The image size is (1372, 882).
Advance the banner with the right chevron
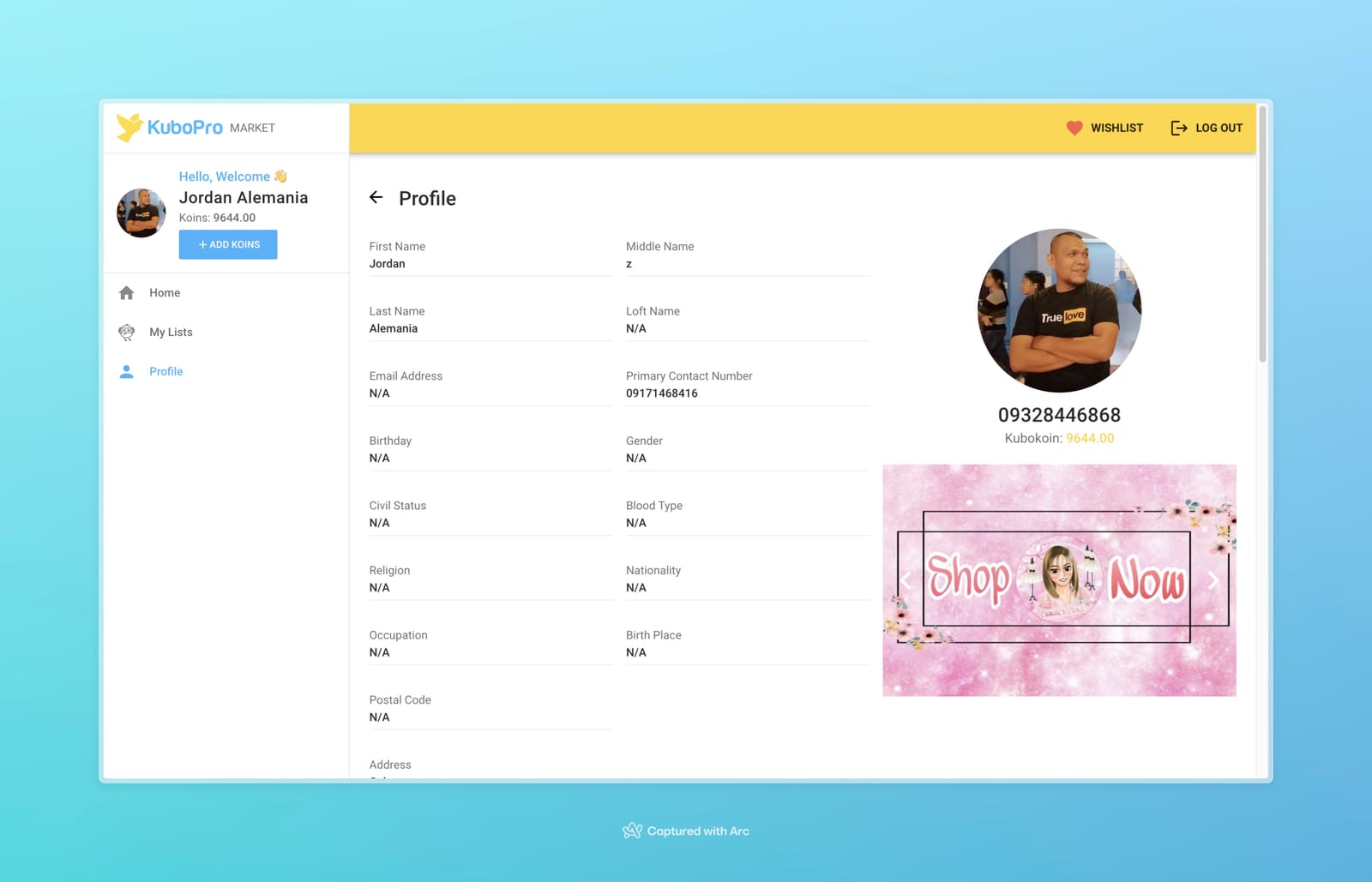[1213, 580]
